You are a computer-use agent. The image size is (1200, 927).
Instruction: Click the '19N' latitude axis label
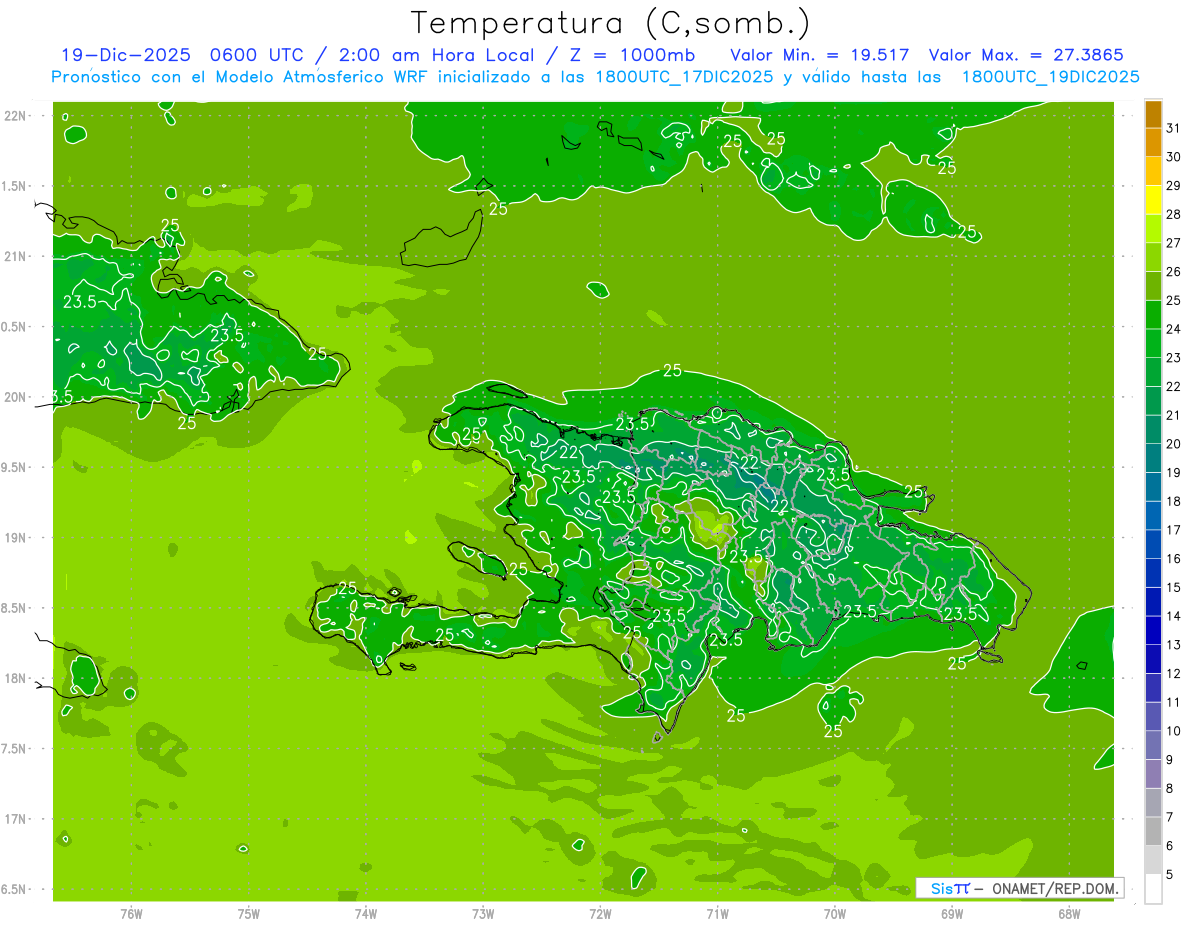pos(16,537)
